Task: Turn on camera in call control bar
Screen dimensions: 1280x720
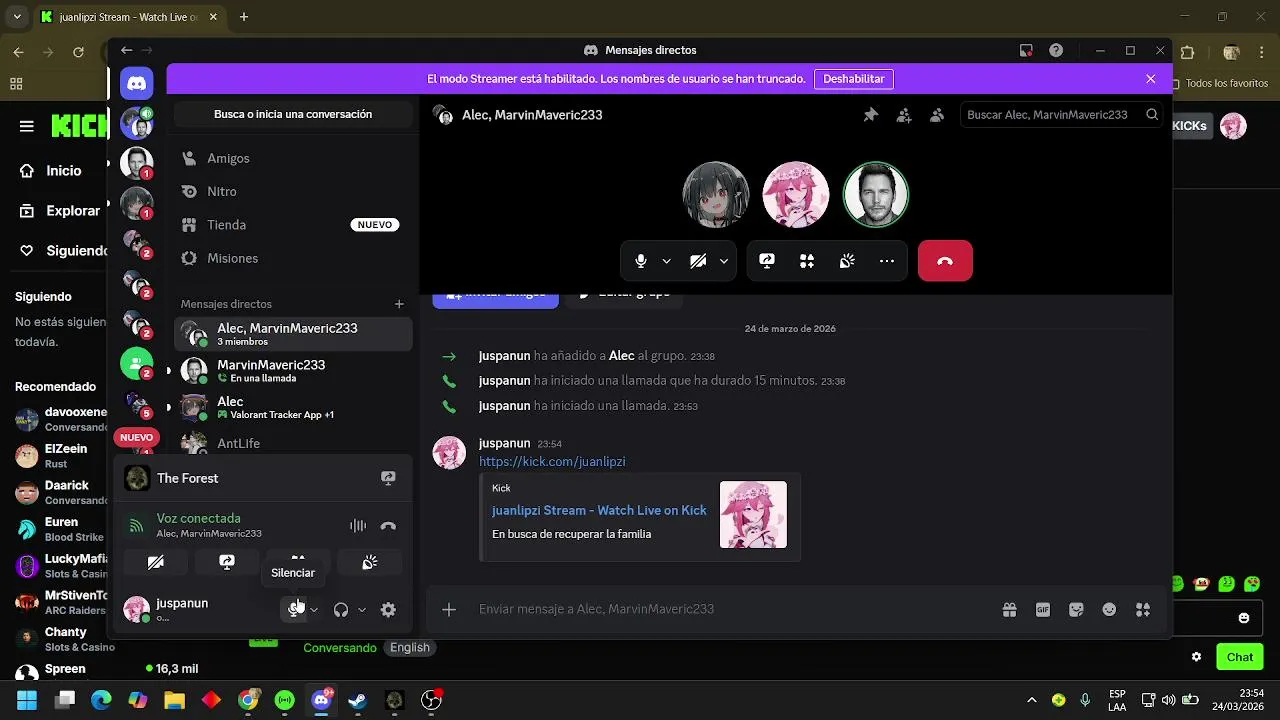Action: click(698, 261)
